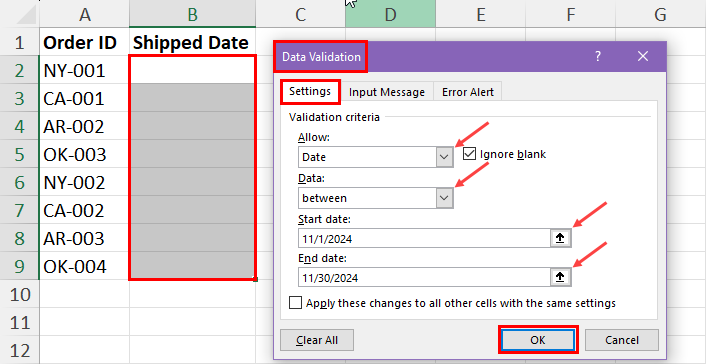
Task: Select row 1 header
Action: [x=19, y=42]
